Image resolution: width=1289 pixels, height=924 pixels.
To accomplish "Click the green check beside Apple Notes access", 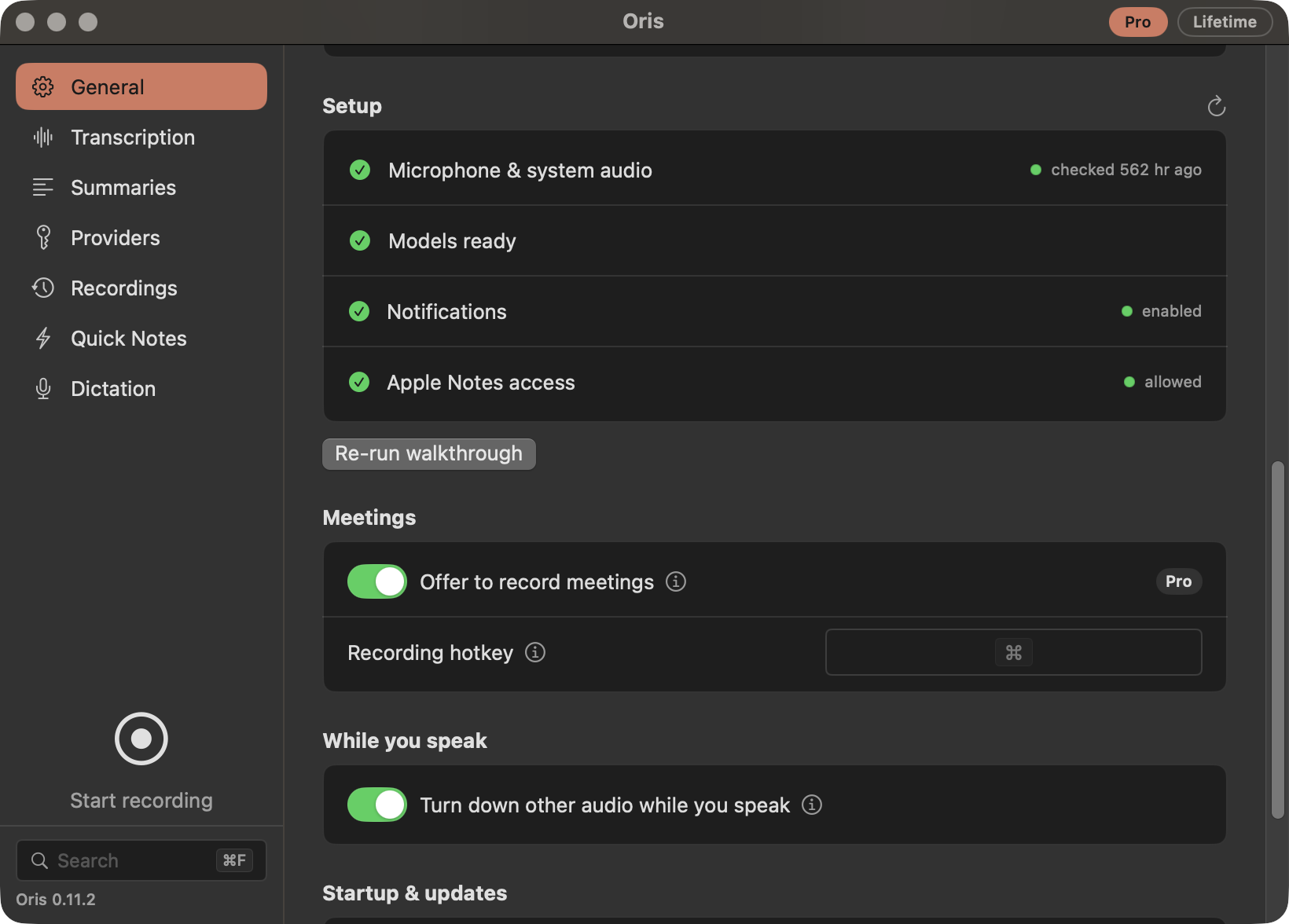I will coord(359,382).
